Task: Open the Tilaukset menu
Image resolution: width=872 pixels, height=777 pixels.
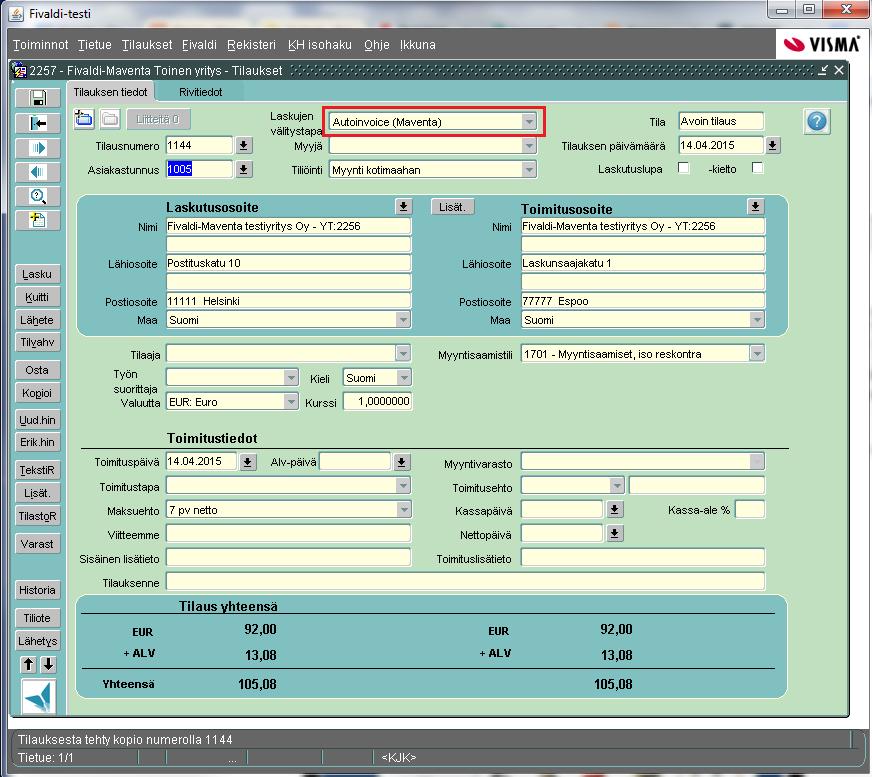Action: click(x=147, y=44)
